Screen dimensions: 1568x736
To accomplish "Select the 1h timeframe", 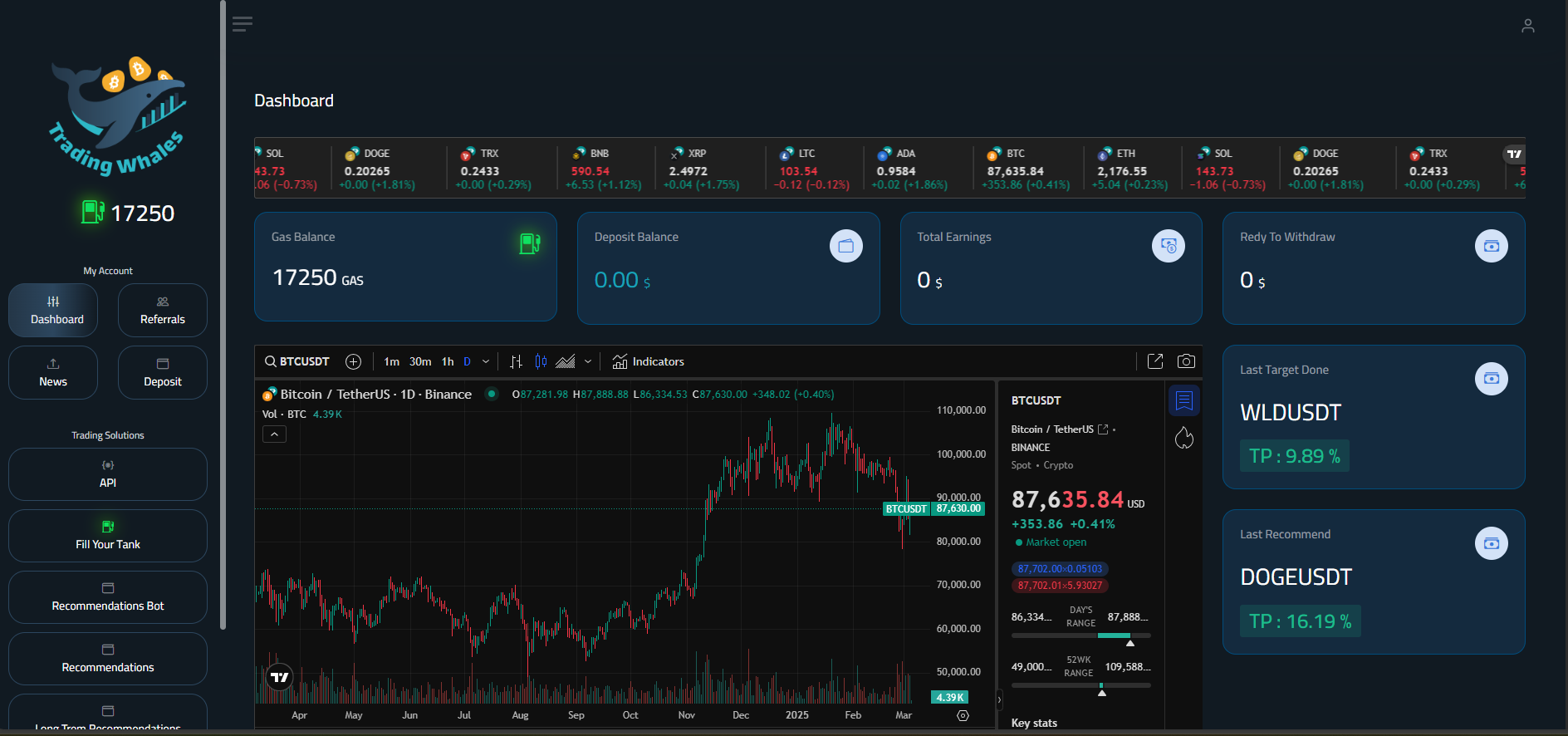I will tap(448, 361).
